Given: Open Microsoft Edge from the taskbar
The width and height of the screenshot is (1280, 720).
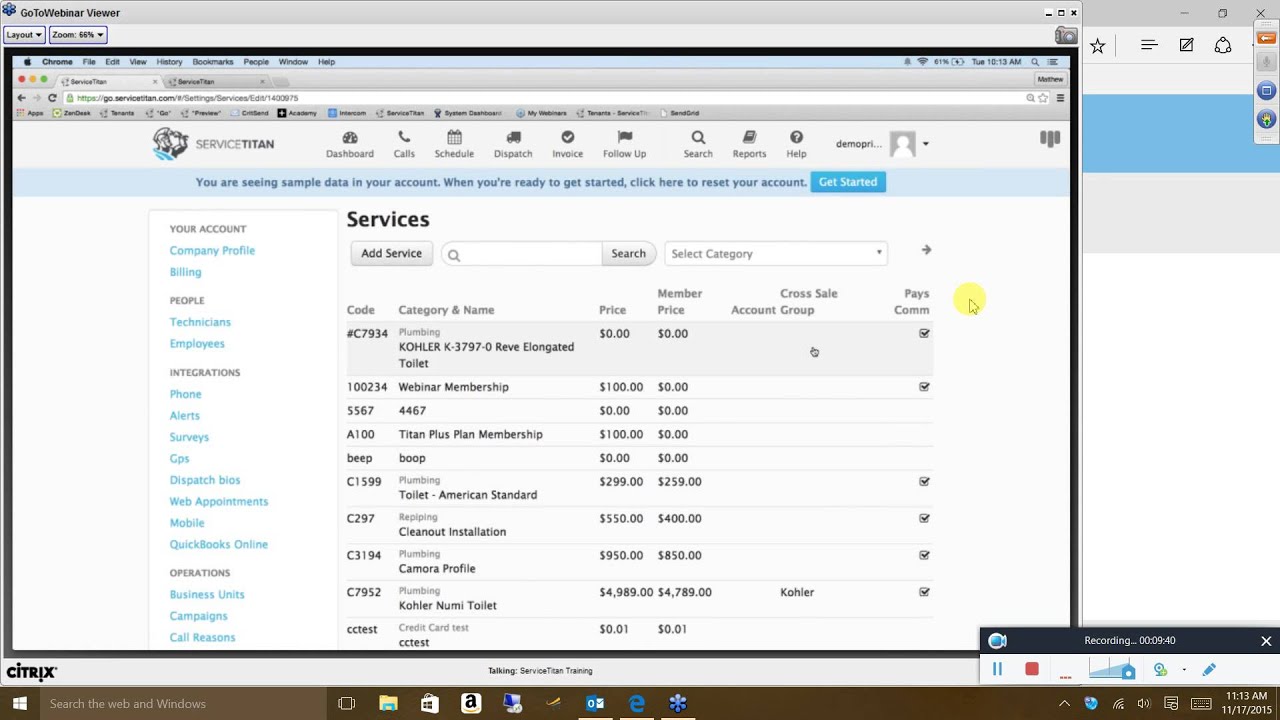Looking at the screenshot, I should point(636,704).
